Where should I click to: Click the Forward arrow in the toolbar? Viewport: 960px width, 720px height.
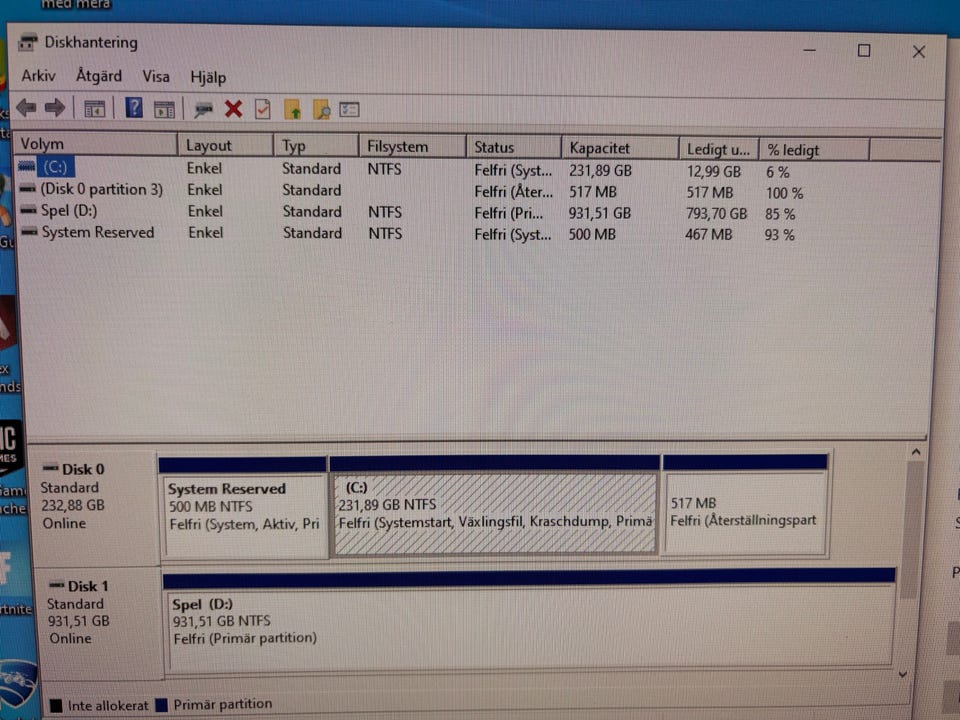point(55,108)
